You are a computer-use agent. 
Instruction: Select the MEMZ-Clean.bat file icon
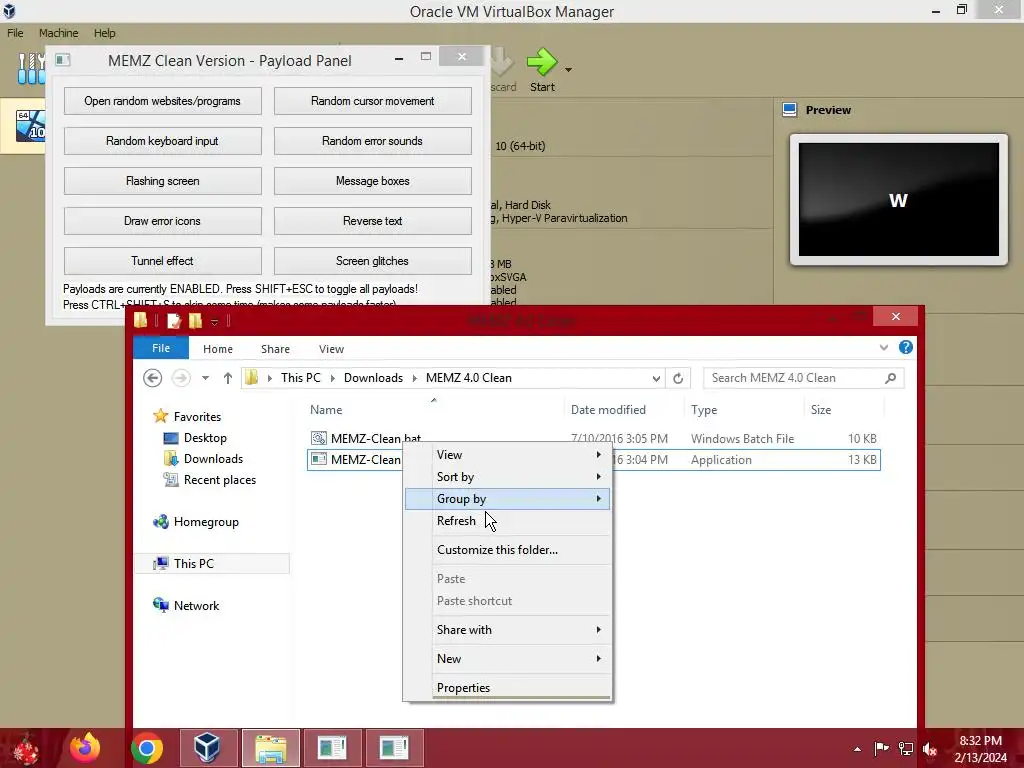[x=319, y=438]
